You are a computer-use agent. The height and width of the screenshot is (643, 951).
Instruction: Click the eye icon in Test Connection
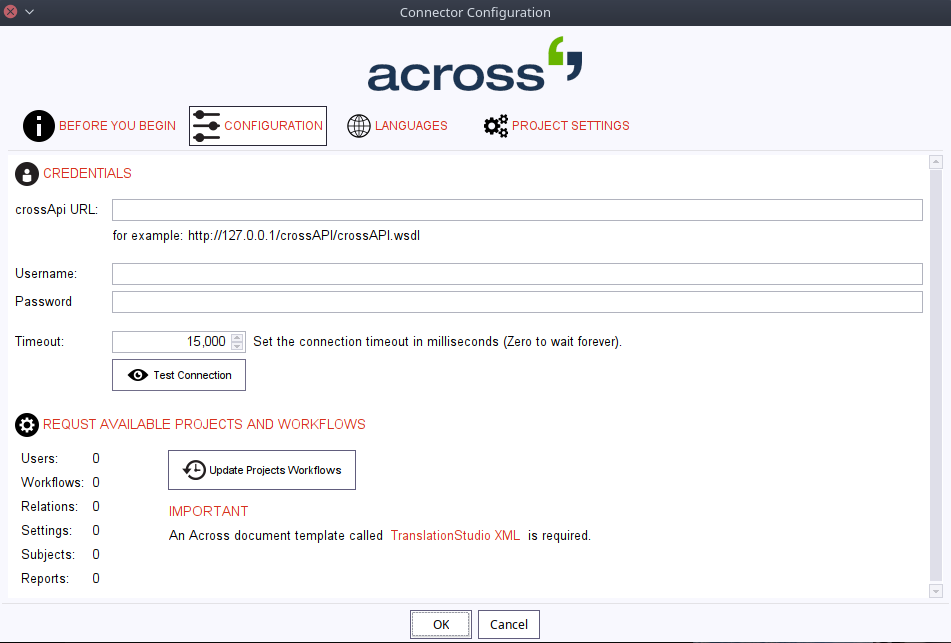tap(138, 375)
